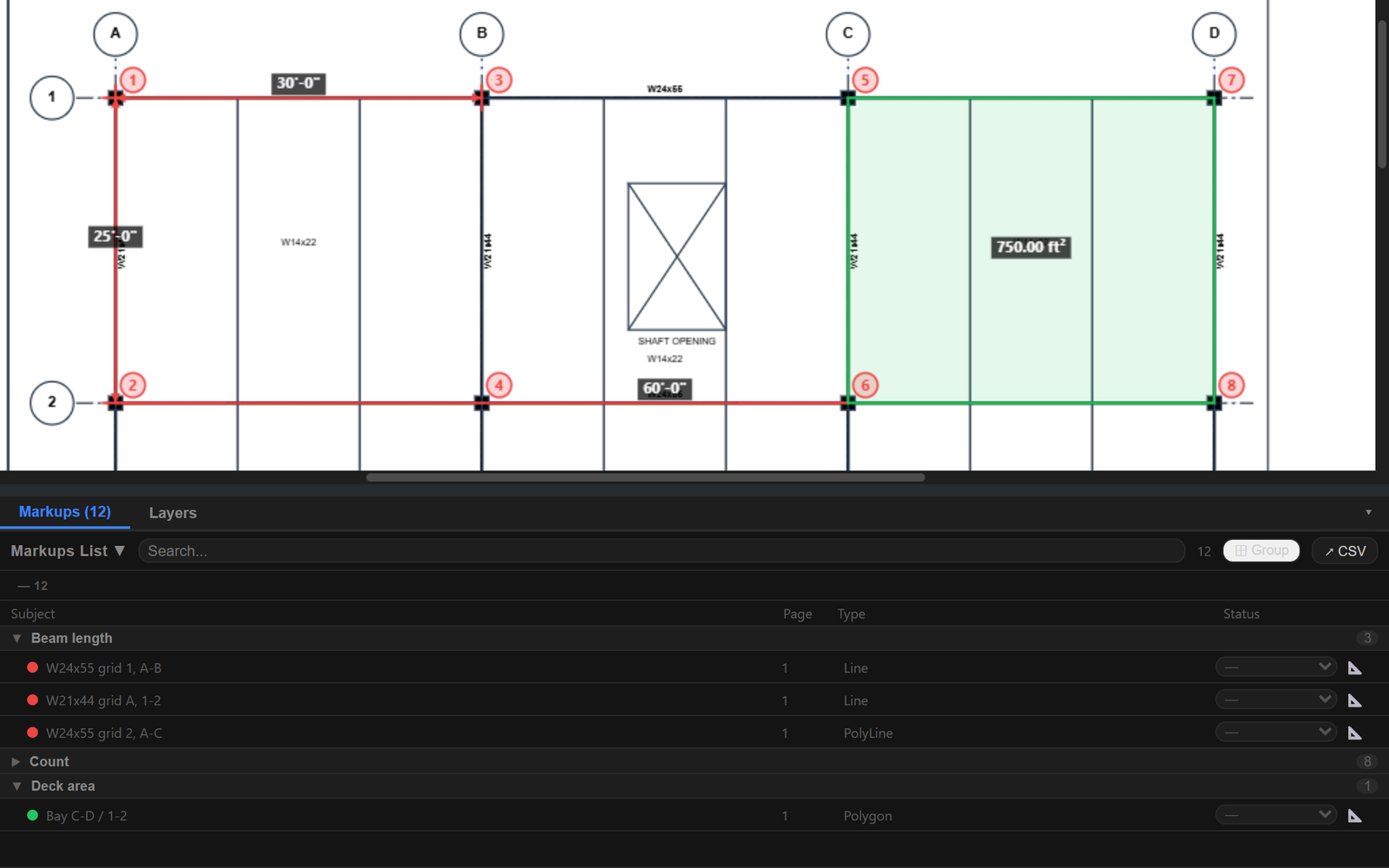Click count marker 1 at grid A-1
The image size is (1389, 868).
coord(133,81)
